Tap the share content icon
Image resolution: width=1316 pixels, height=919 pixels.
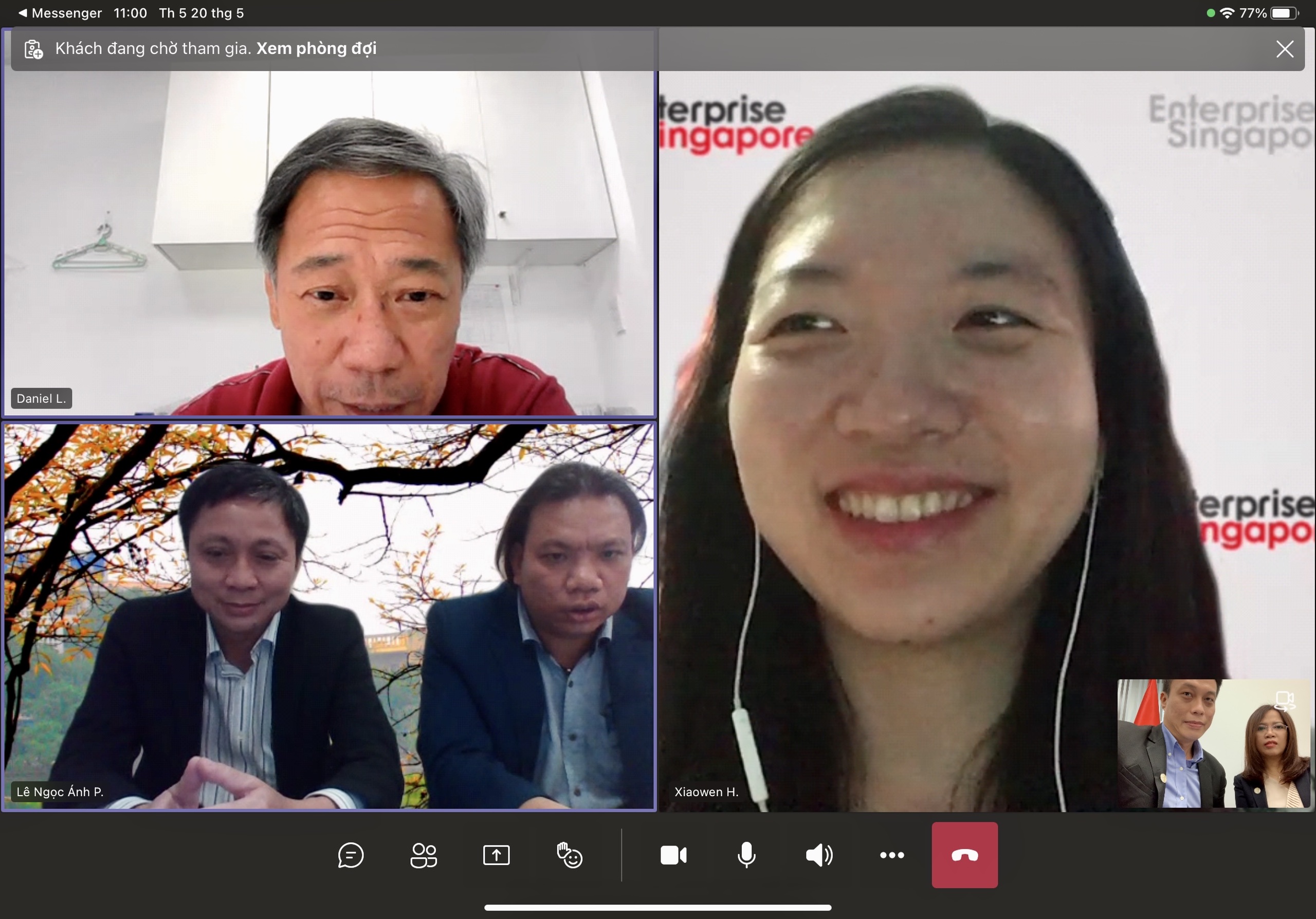click(x=497, y=855)
